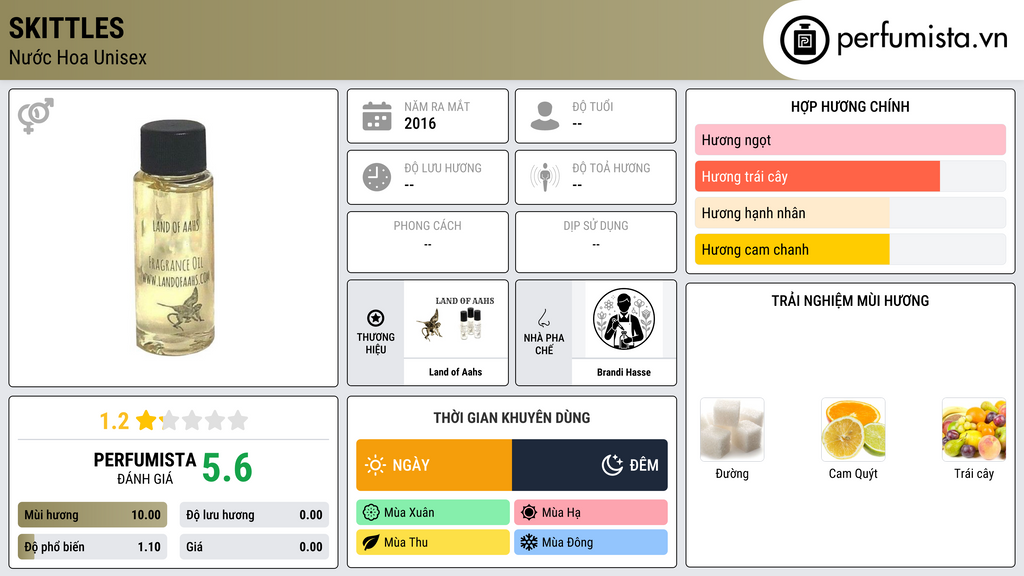Image resolution: width=1024 pixels, height=576 pixels.
Task: Click the last gray rating star
Action: (238, 420)
